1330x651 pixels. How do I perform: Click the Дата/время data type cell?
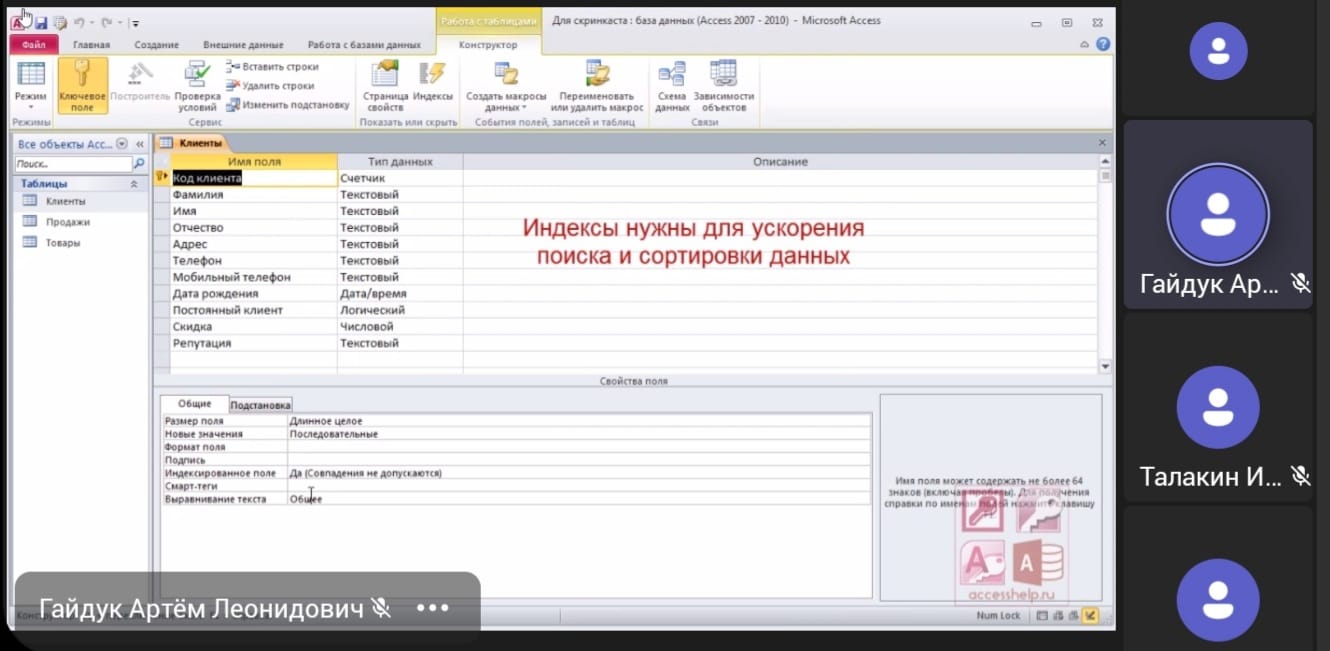400,294
